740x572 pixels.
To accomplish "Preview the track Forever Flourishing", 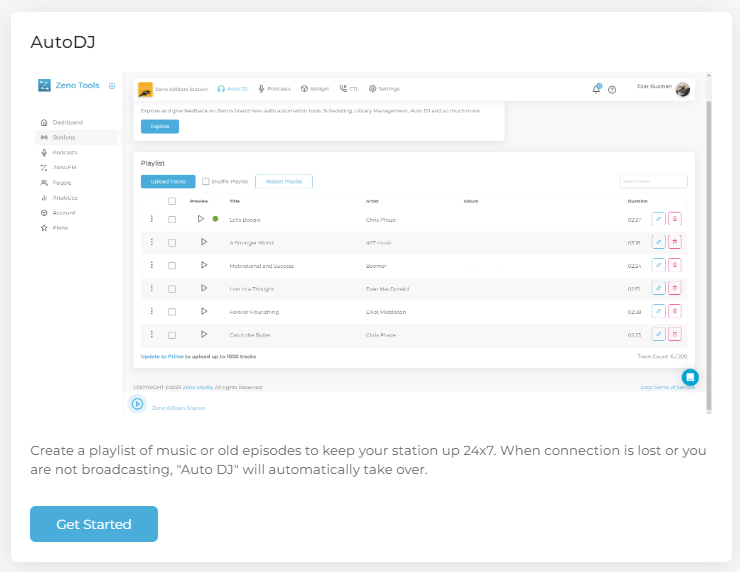I will coord(204,311).
